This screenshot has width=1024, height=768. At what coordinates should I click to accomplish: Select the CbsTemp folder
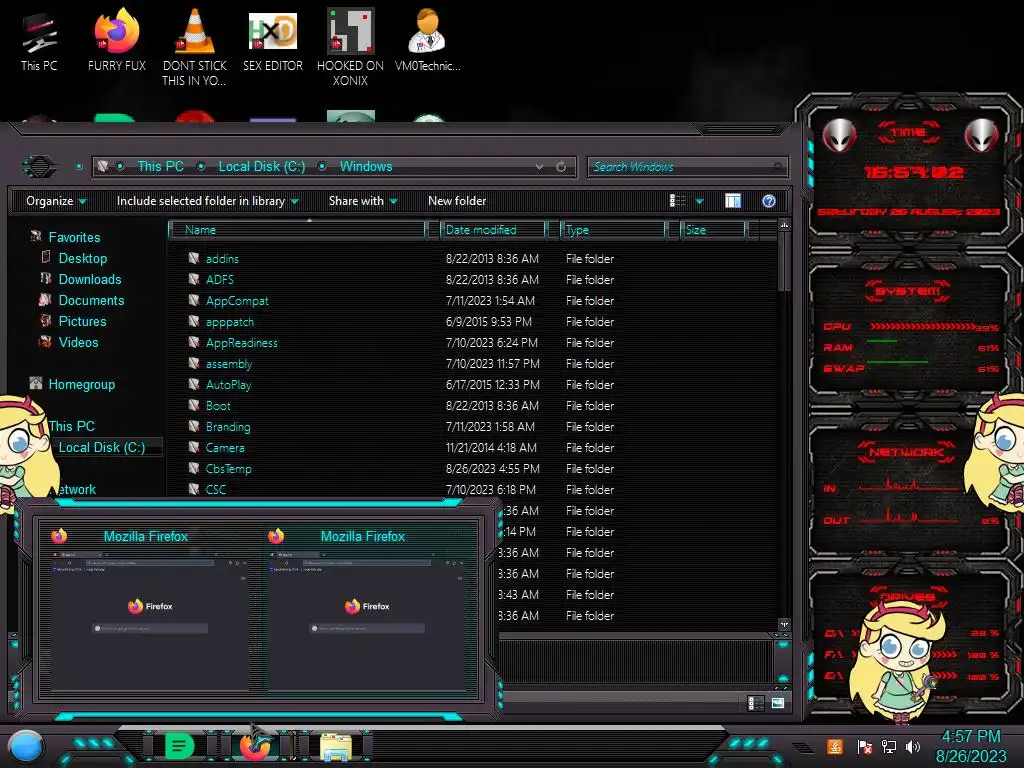[228, 468]
